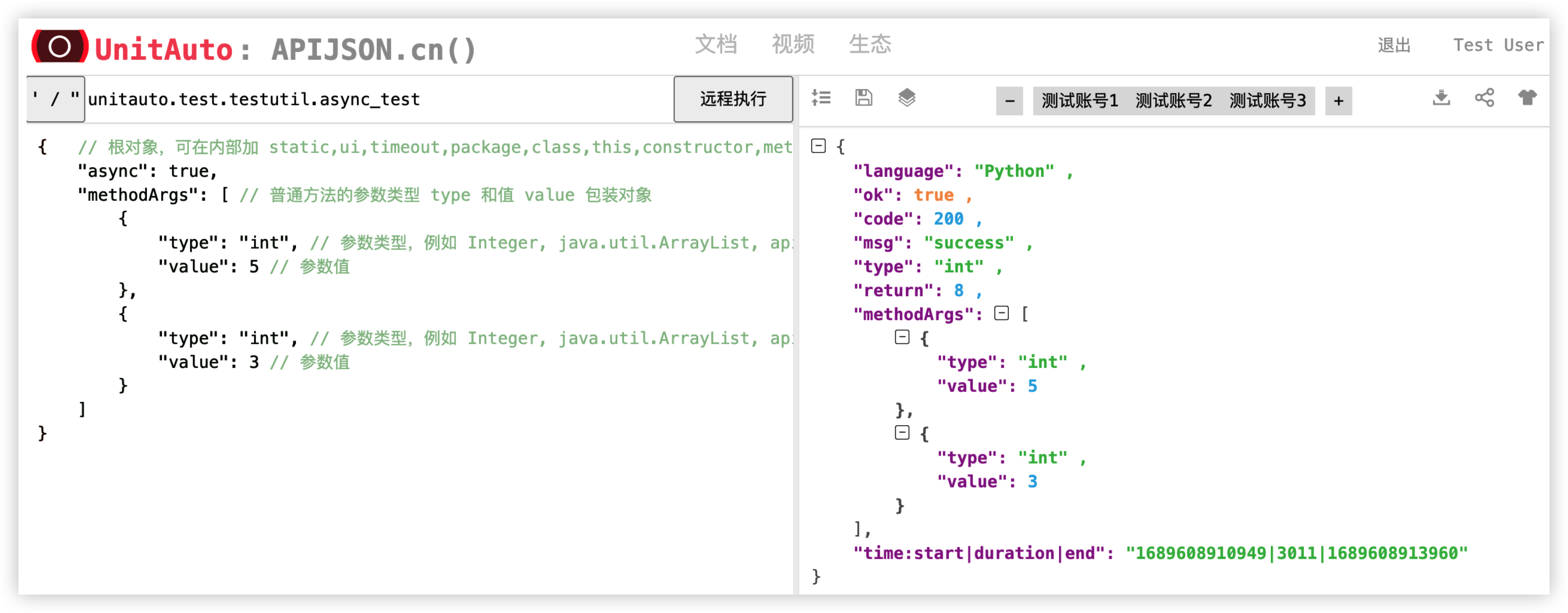The image size is (1568, 613).
Task: Open the list view icon in toolbar
Action: click(x=821, y=97)
